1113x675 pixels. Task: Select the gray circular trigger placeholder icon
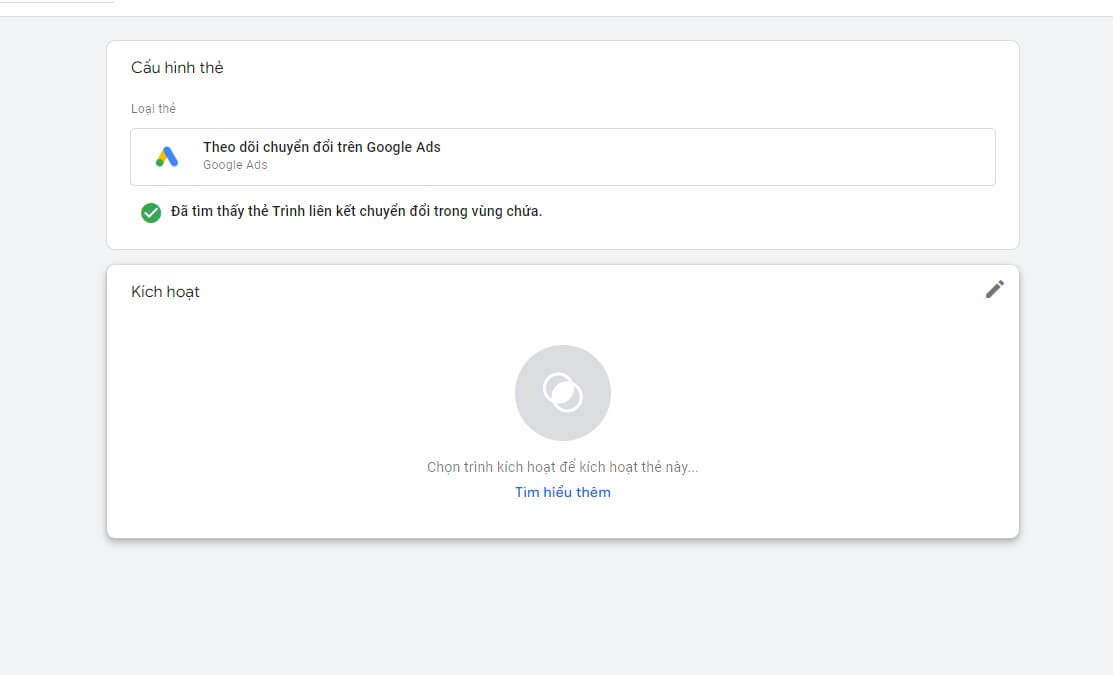click(x=563, y=392)
